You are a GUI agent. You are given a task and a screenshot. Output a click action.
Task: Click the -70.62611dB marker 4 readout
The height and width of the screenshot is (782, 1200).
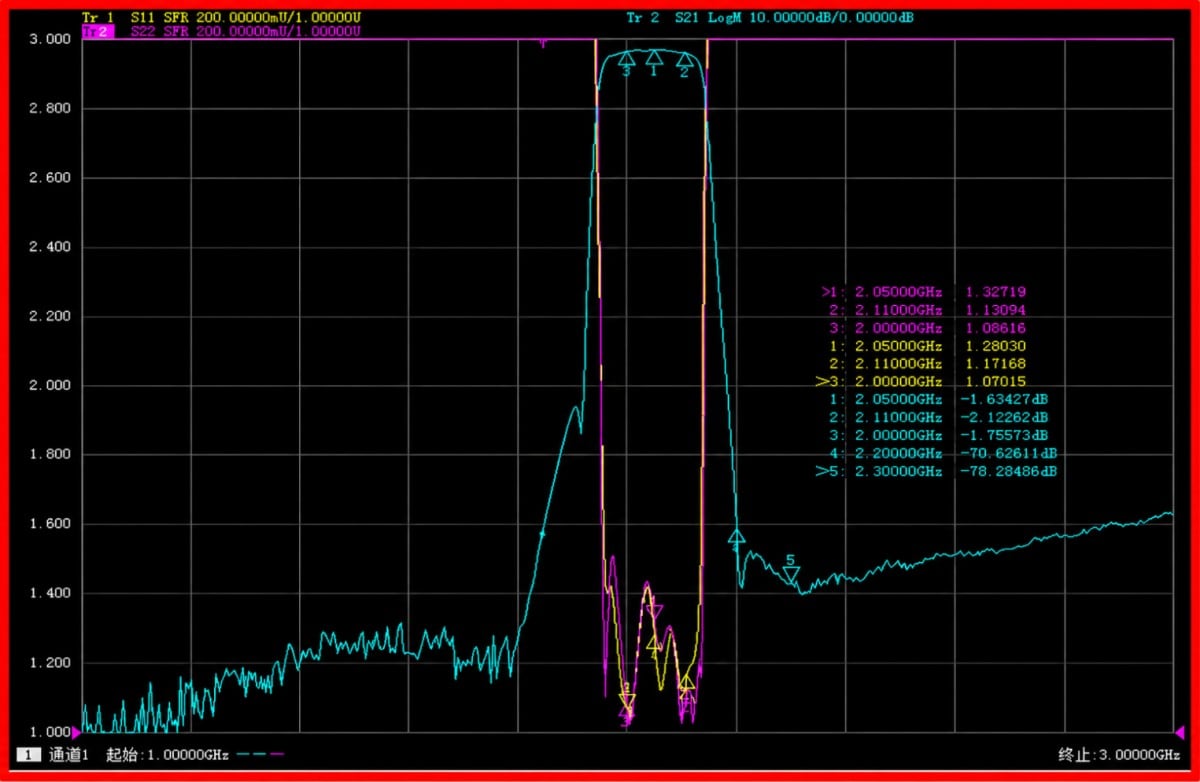point(1008,453)
